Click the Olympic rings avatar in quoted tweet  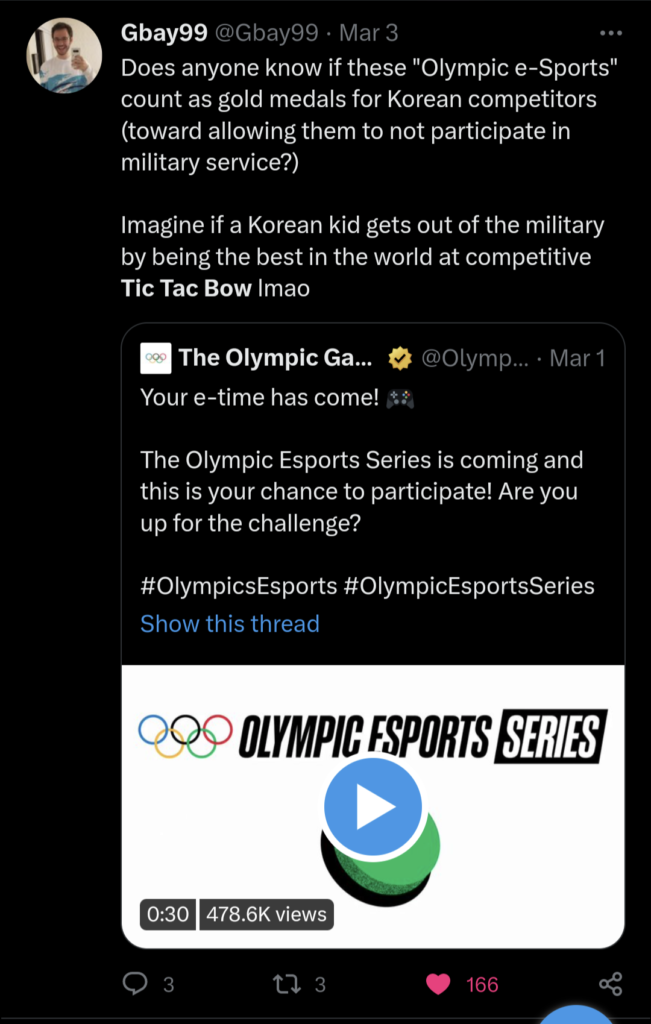(156, 358)
